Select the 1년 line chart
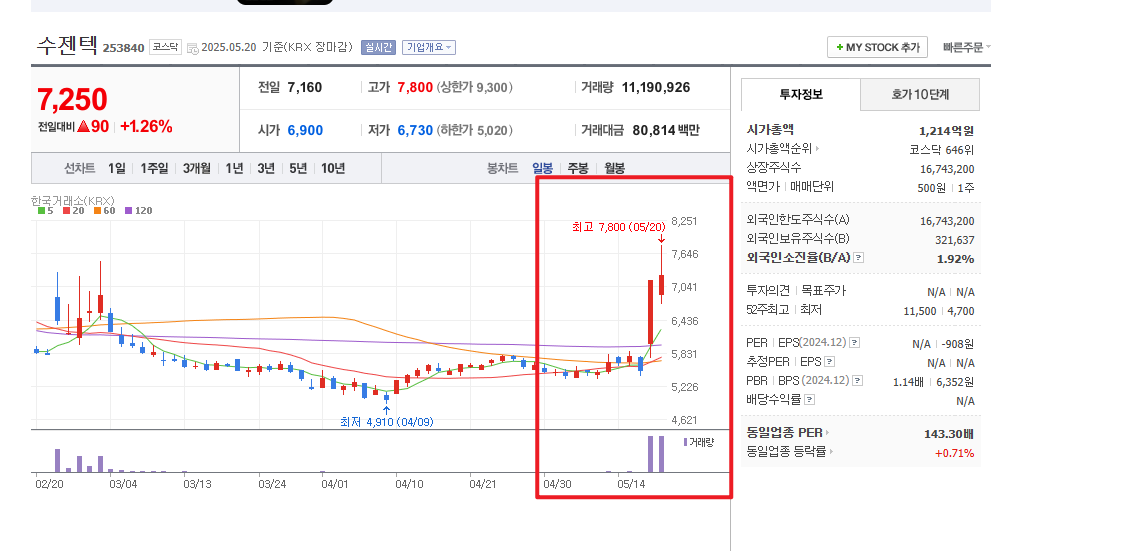The width and height of the screenshot is (1127, 551). click(234, 169)
